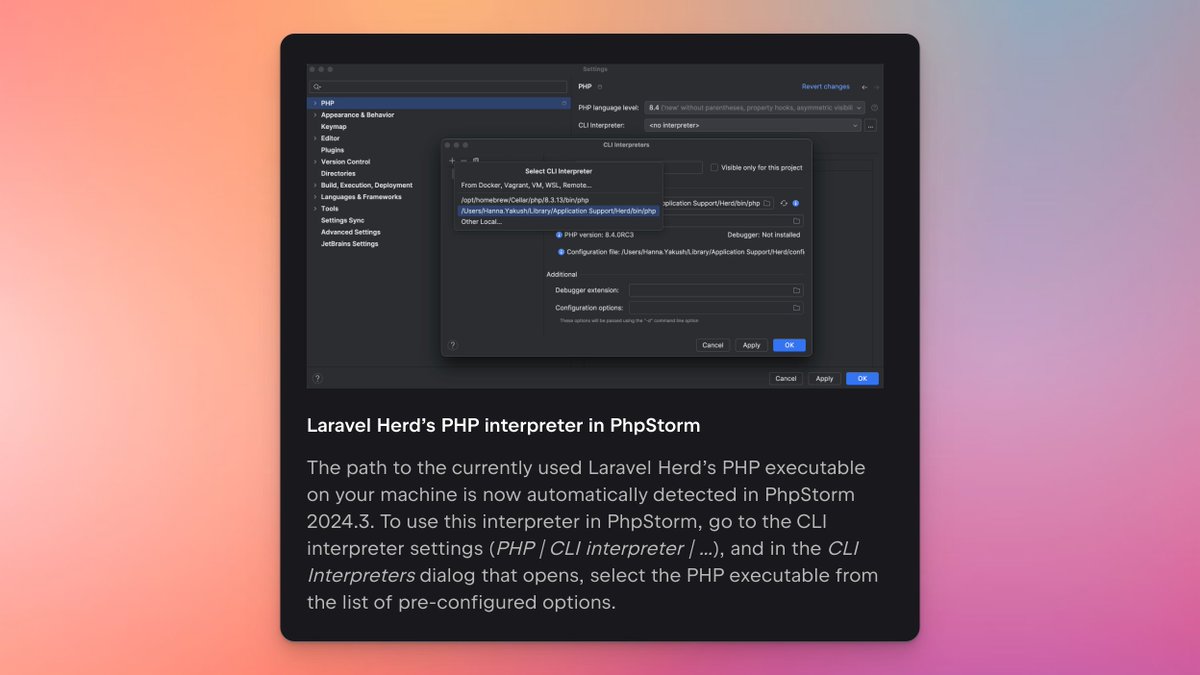The height and width of the screenshot is (675, 1200).
Task: Expand the Tools settings node
Action: (315, 209)
